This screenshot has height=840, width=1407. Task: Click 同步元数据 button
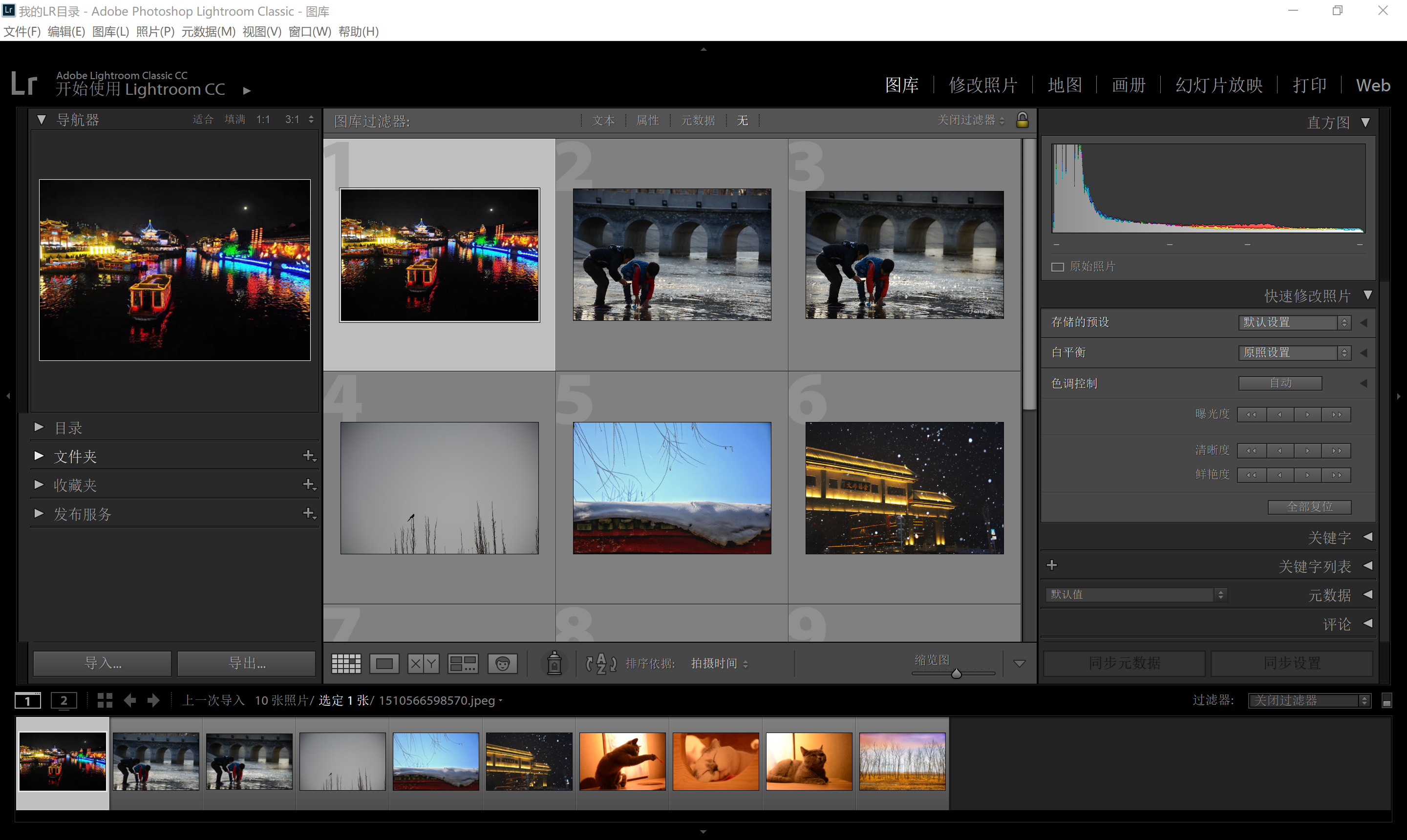[x=1125, y=663]
